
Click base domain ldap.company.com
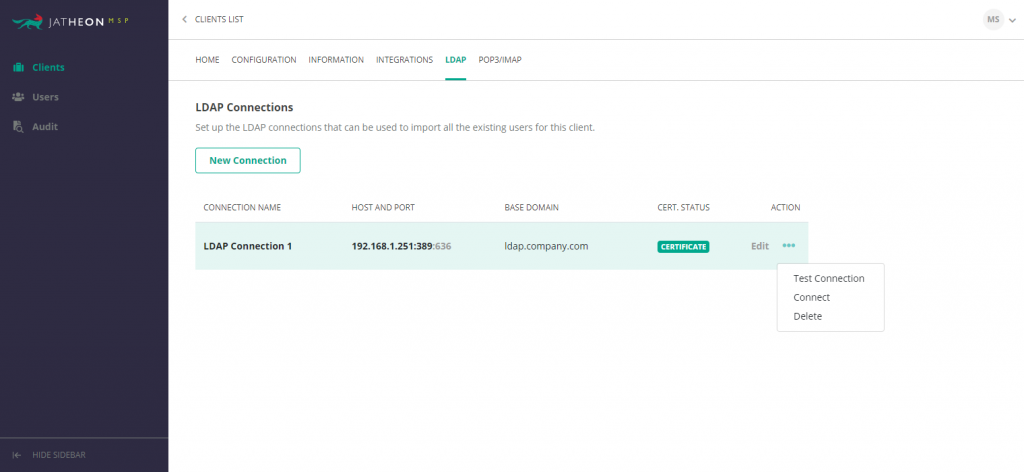(x=546, y=246)
